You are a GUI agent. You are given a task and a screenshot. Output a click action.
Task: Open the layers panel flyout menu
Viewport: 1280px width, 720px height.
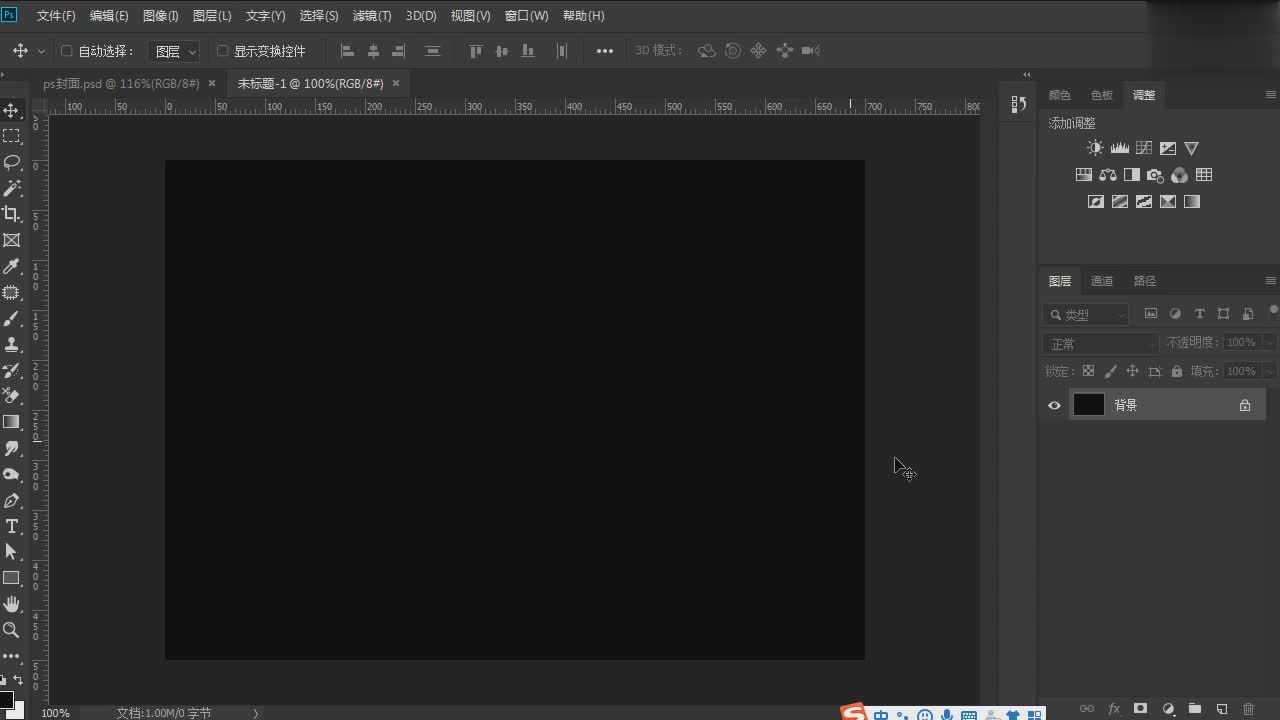tap(1271, 281)
